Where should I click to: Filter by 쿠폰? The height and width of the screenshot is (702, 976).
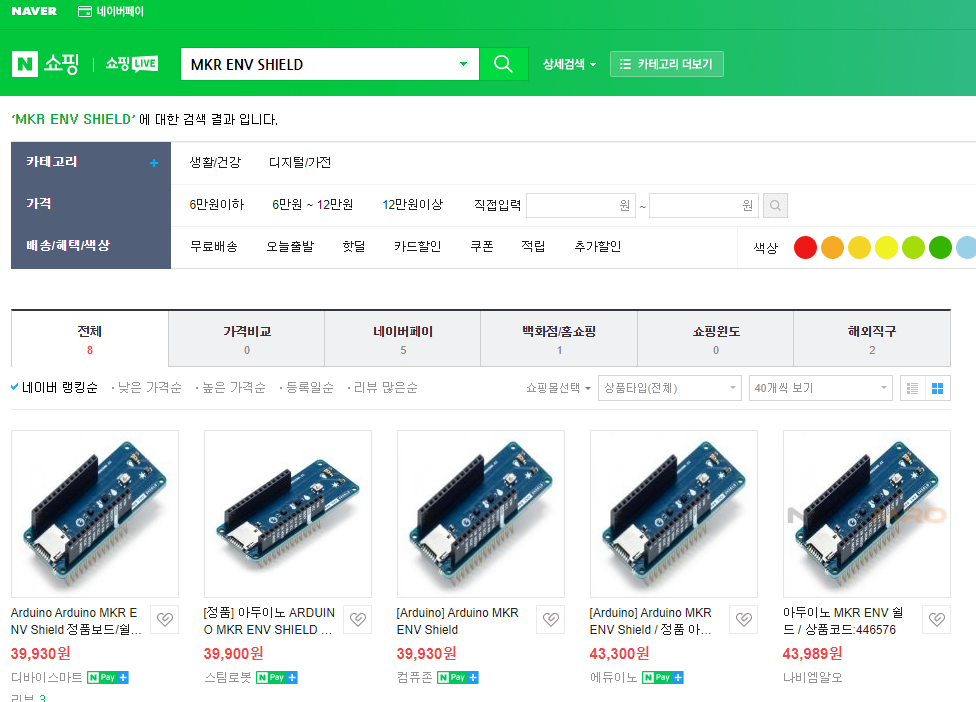coord(482,246)
